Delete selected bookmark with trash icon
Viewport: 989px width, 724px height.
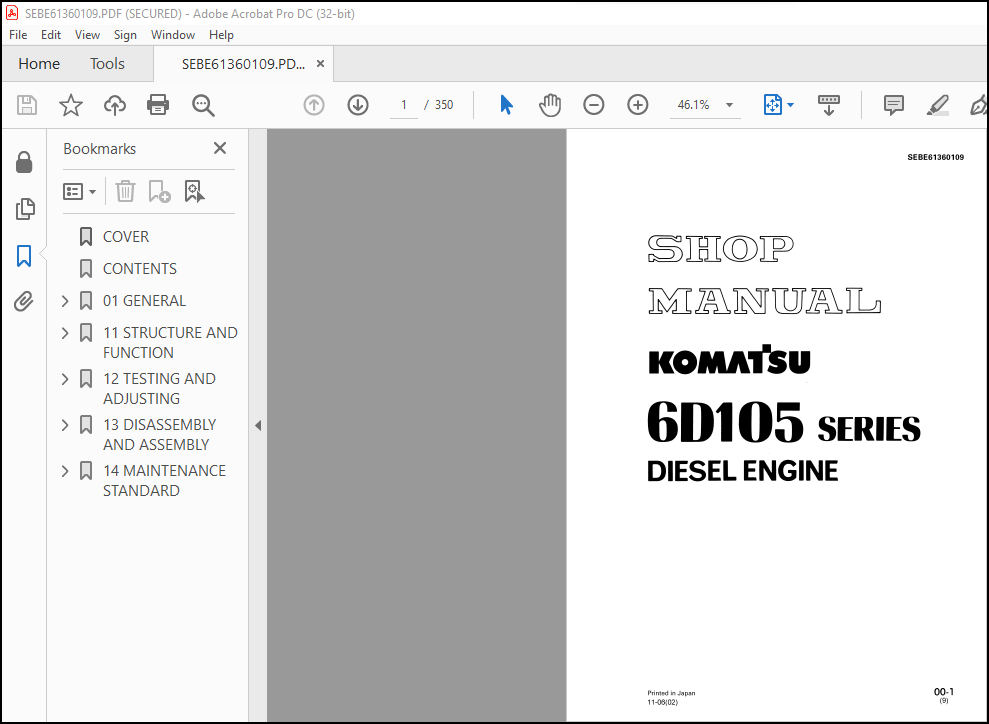pyautogui.click(x=126, y=191)
